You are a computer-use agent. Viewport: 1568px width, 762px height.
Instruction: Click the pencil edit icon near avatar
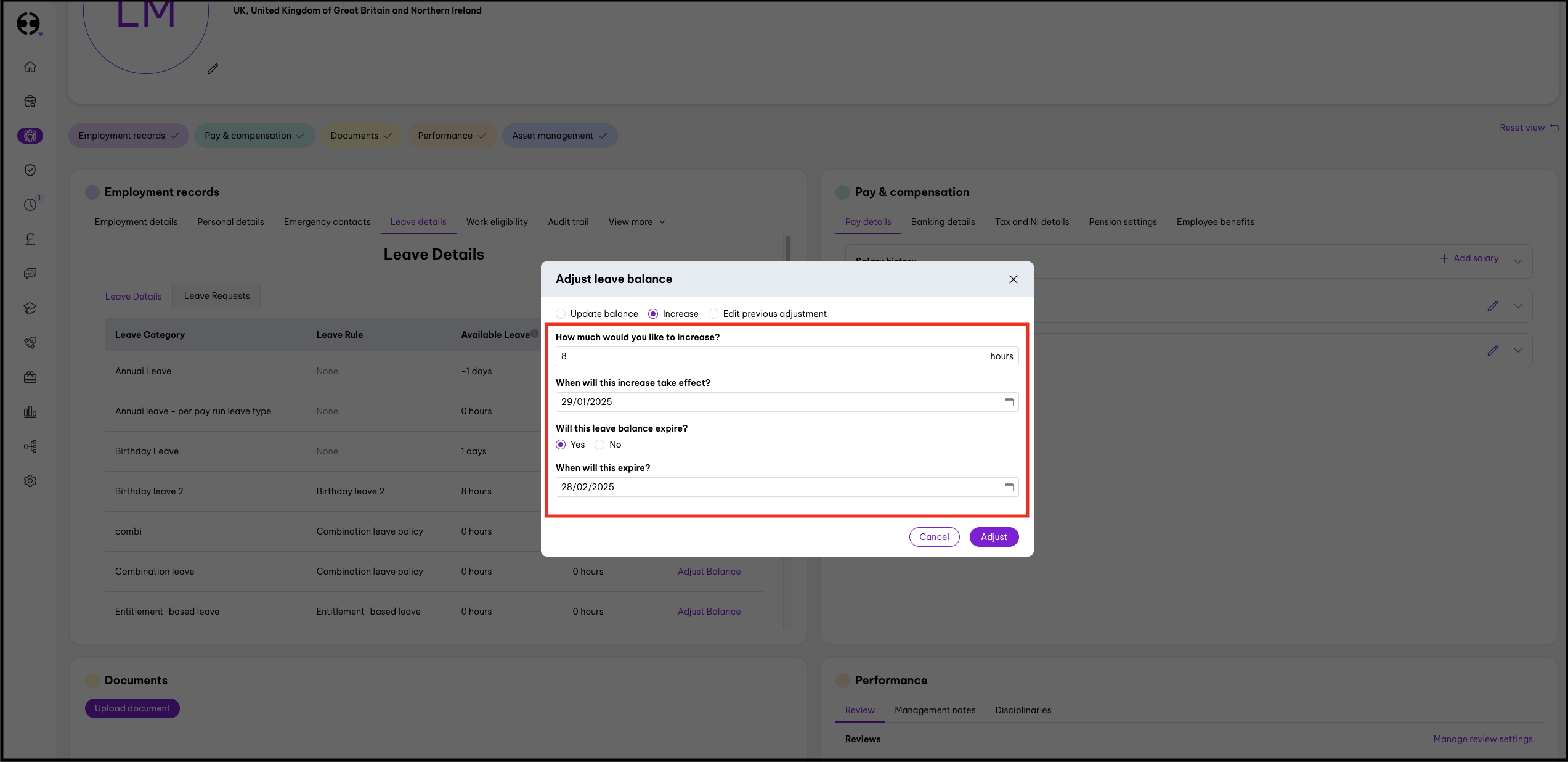point(213,69)
